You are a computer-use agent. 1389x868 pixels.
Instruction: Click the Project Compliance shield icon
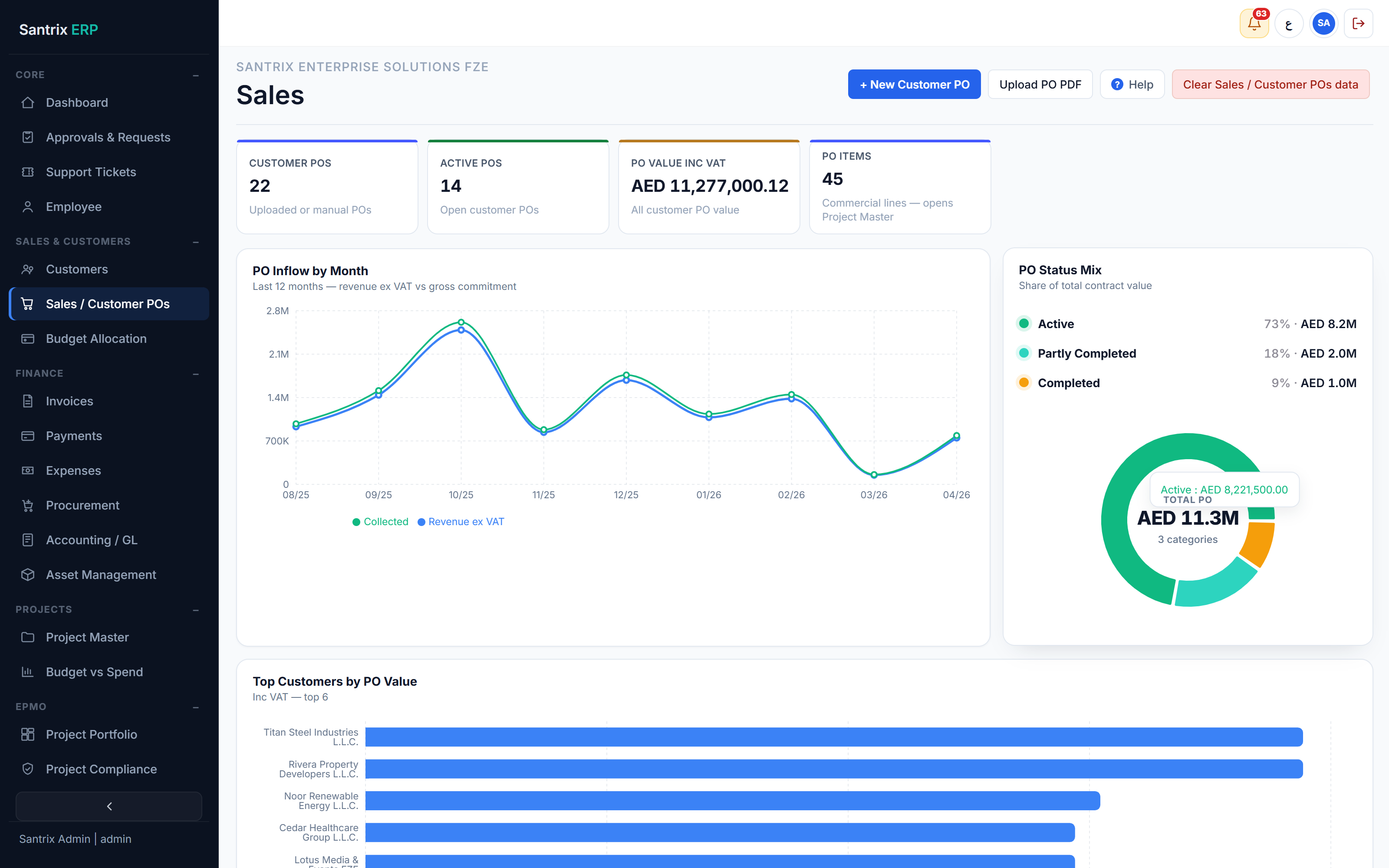[x=27, y=769]
